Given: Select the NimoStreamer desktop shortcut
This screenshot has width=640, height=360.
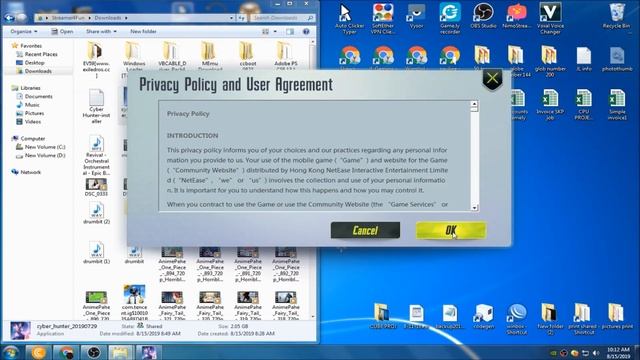Looking at the screenshot, I should [517, 17].
